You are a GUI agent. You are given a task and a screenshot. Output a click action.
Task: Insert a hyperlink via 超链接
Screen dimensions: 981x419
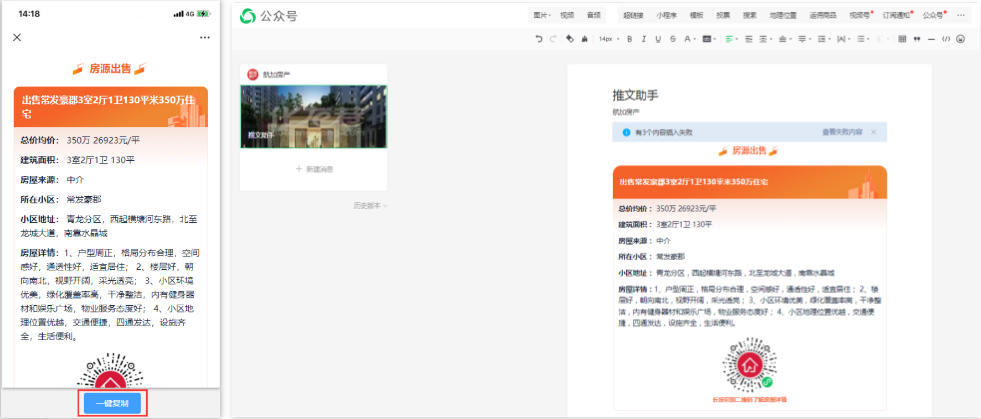pyautogui.click(x=633, y=16)
